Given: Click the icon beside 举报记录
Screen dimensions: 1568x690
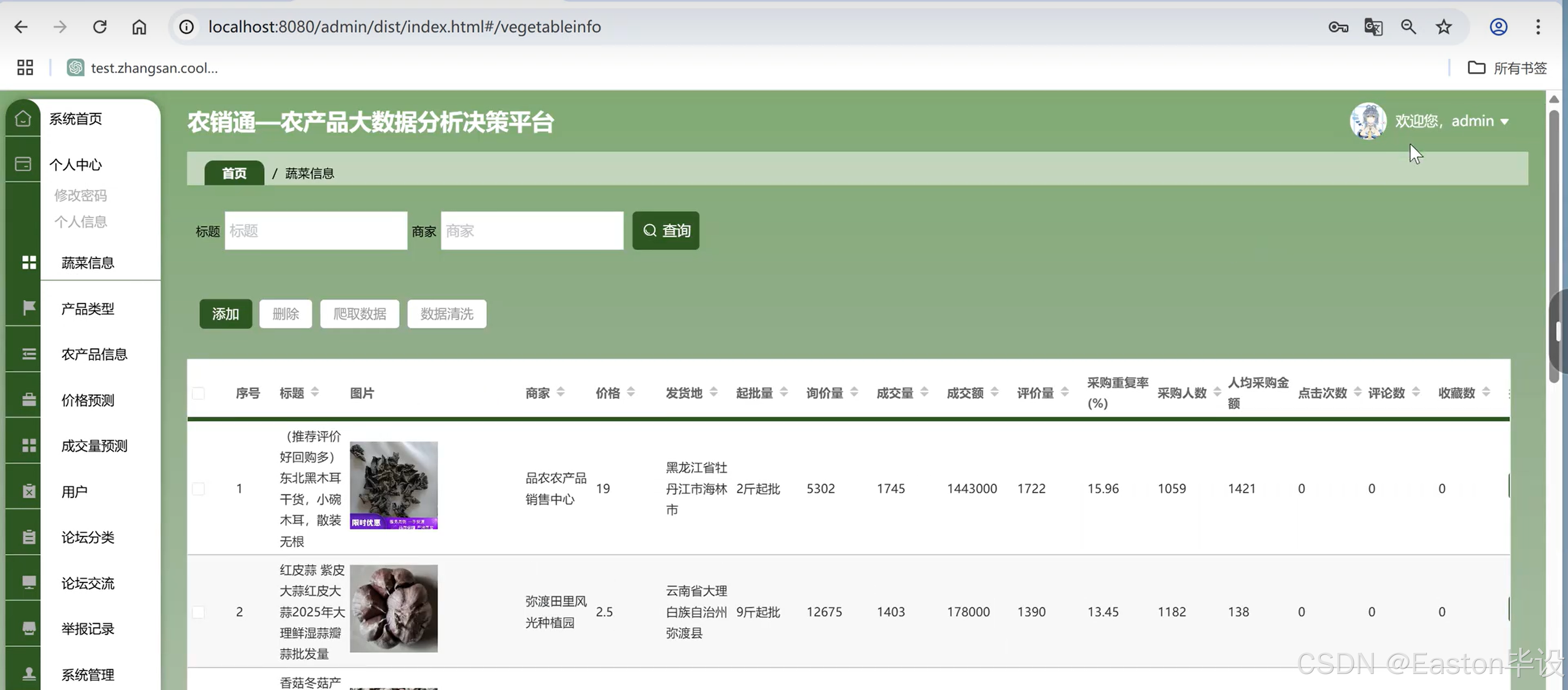Looking at the screenshot, I should [29, 629].
